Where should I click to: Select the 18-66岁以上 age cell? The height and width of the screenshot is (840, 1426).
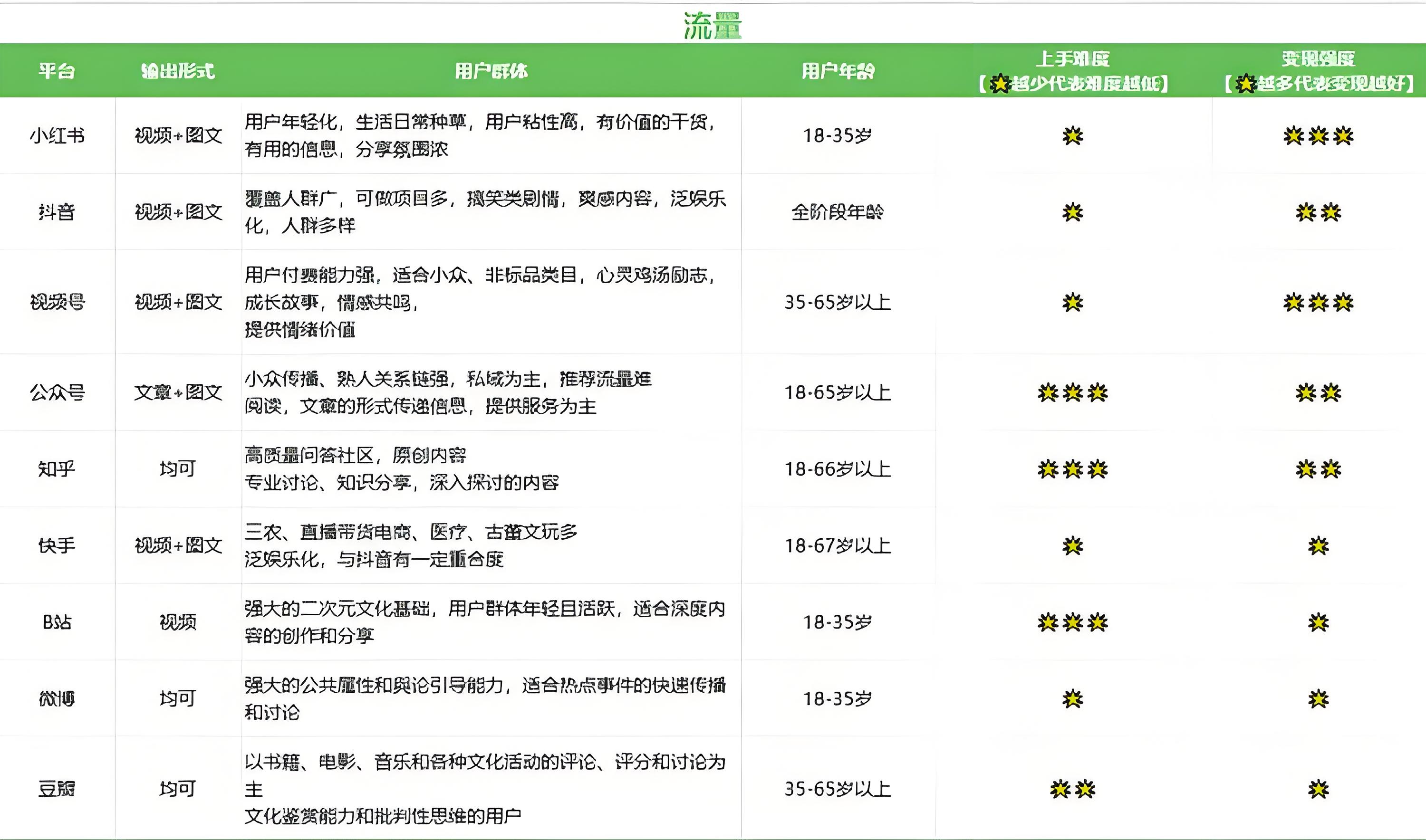point(838,468)
